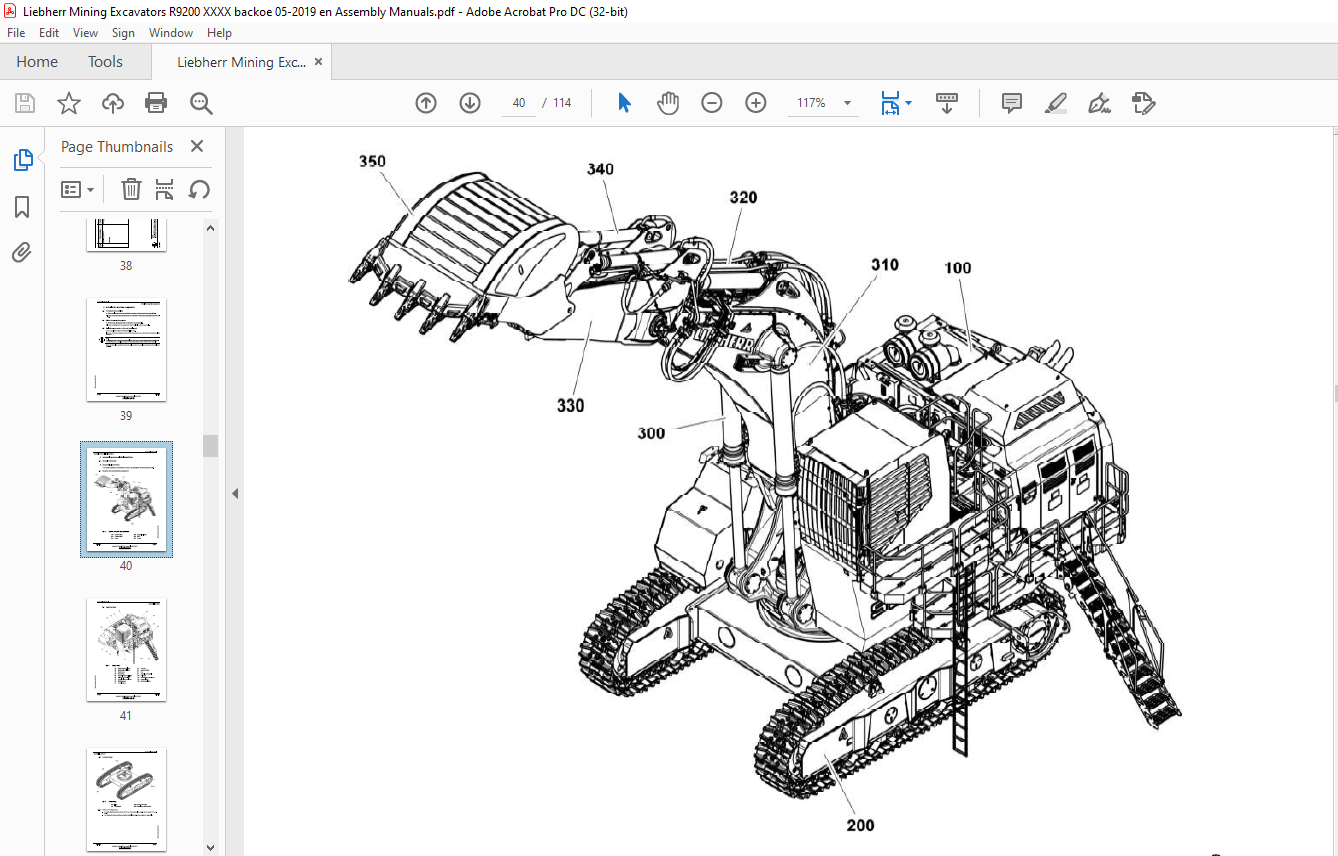Toggle scrolling mode keyboard icon
This screenshot has width=1338, height=856.
pos(947,103)
